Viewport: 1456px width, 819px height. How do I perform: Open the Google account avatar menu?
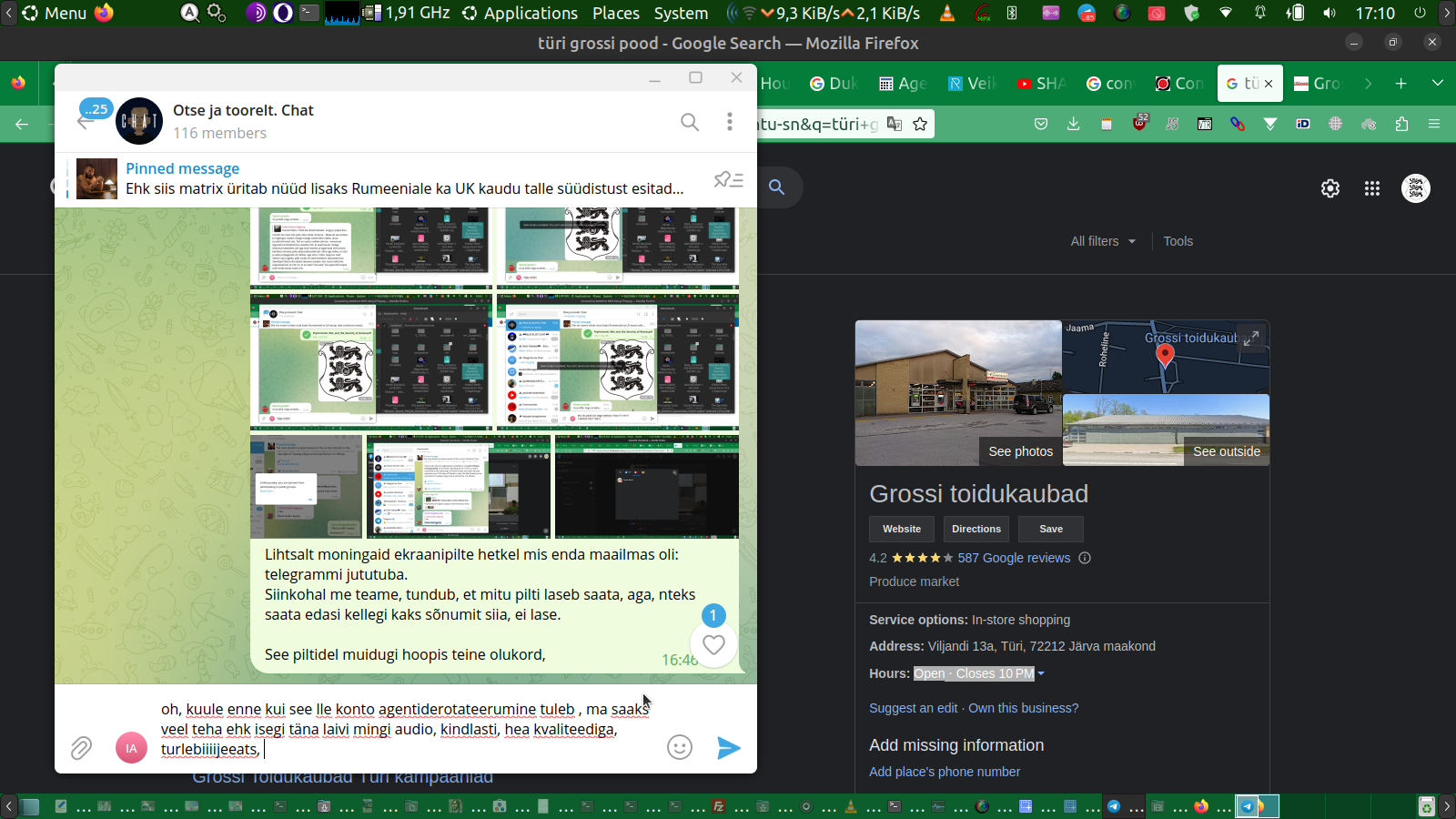[1416, 188]
